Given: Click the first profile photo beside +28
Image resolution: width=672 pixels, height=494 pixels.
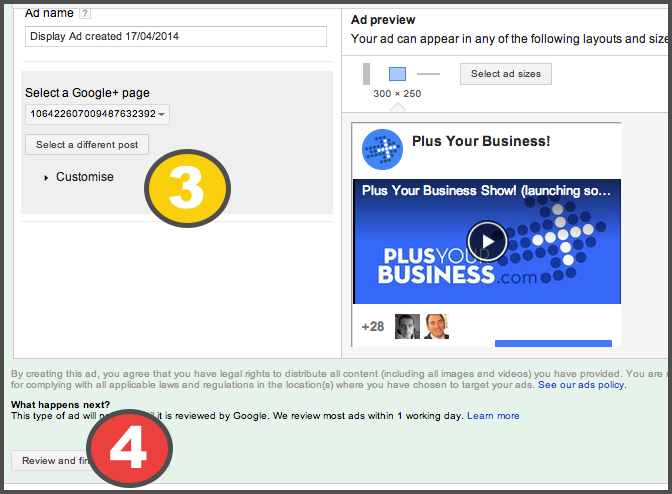Looking at the screenshot, I should pyautogui.click(x=407, y=326).
